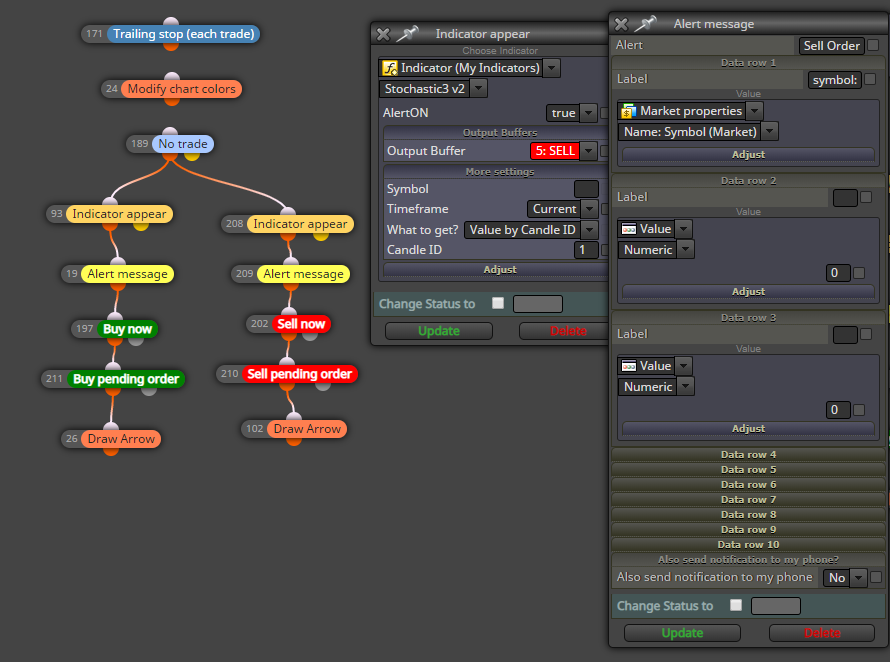Open the Timeframe Current dropdown
890x662 pixels.
[590, 209]
